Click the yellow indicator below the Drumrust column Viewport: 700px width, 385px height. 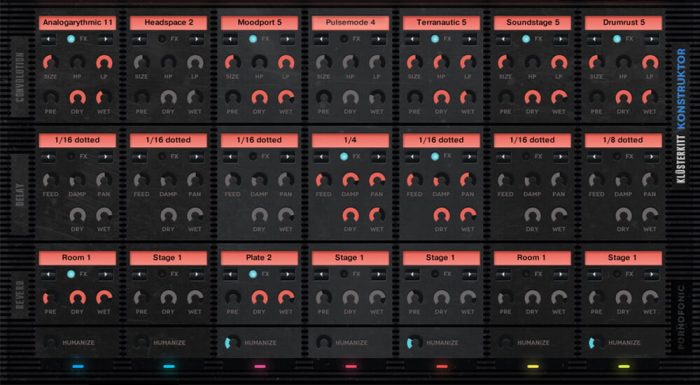coord(624,367)
